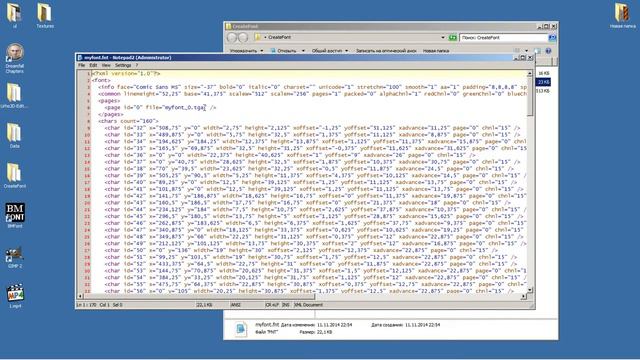Image resolution: width=640 pixels, height=360 pixels.
Task: Click the CR+LF line ending status field
Action: pos(272,305)
